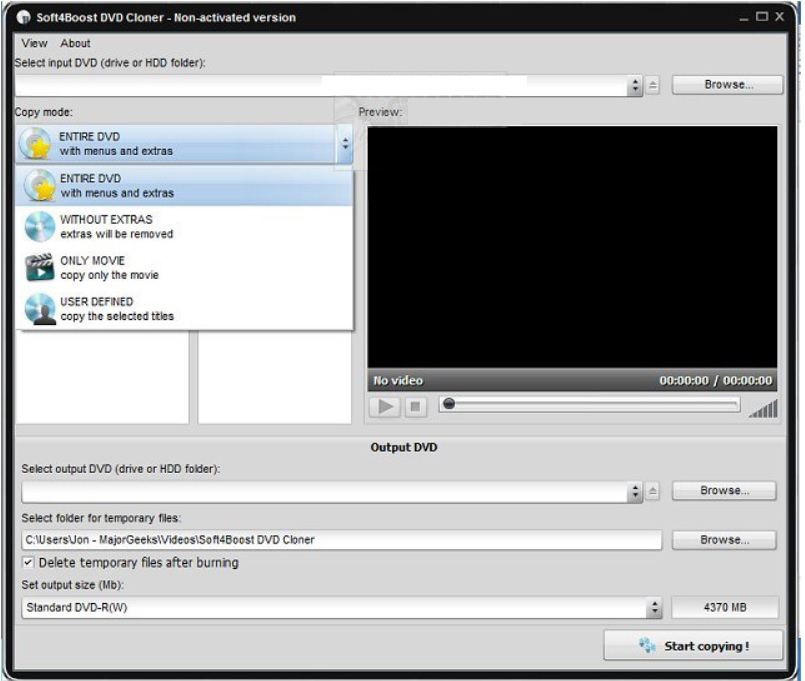Open the View menu
The width and height of the screenshot is (805, 681).
[34, 43]
